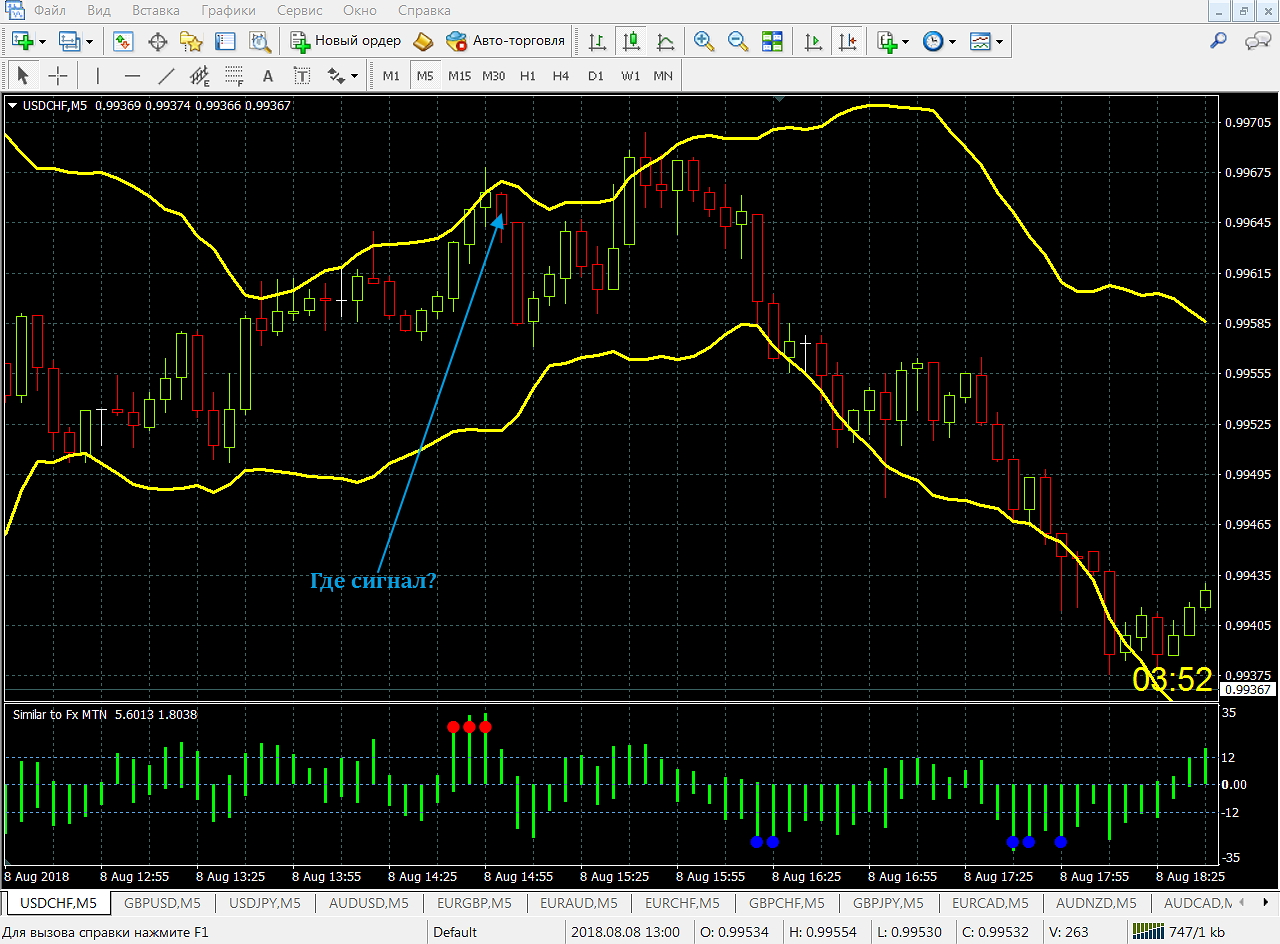Click the Новый ордер button
The height and width of the screenshot is (944, 1280).
(x=346, y=41)
